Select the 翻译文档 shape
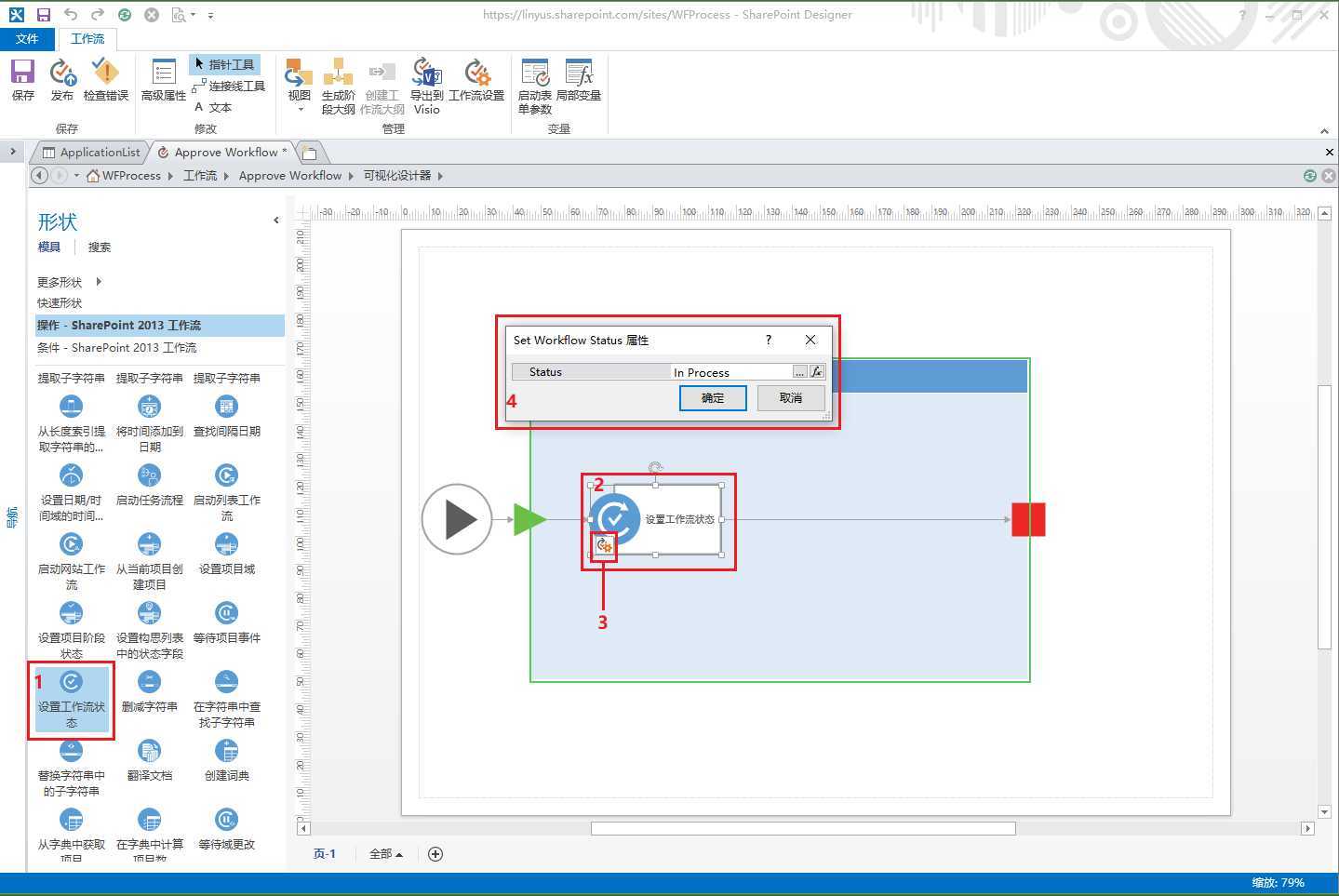 pos(149,760)
